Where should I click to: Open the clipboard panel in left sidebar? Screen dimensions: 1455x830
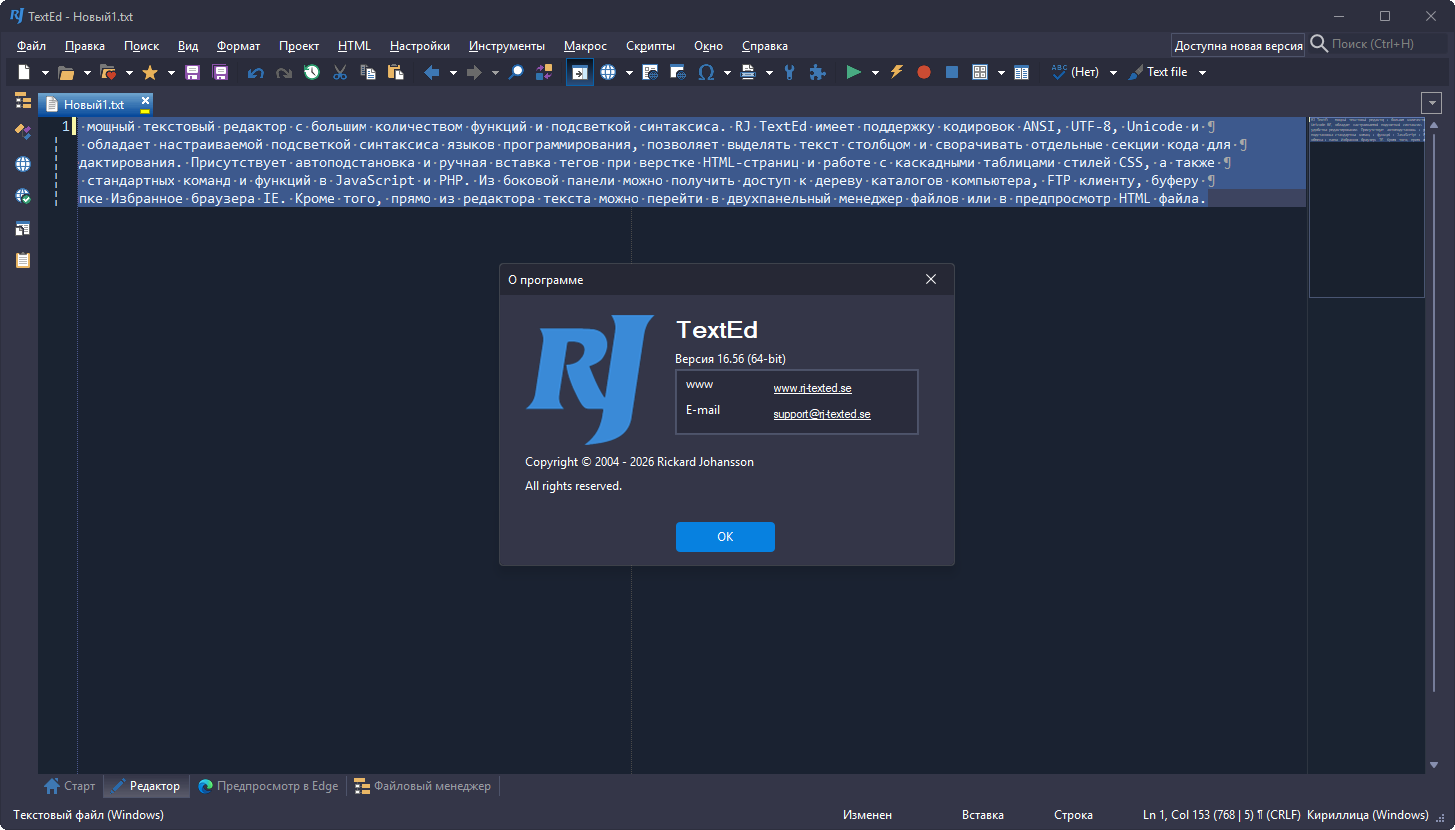coord(22,260)
